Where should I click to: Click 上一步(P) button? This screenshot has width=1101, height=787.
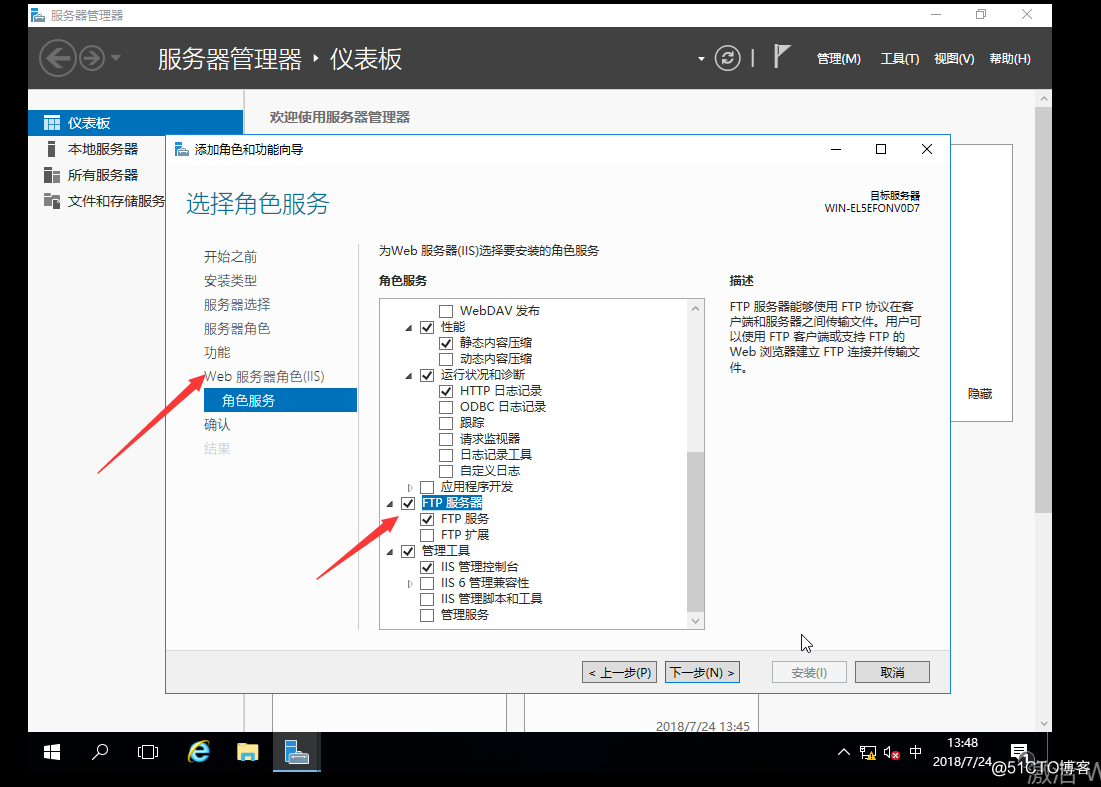click(619, 673)
